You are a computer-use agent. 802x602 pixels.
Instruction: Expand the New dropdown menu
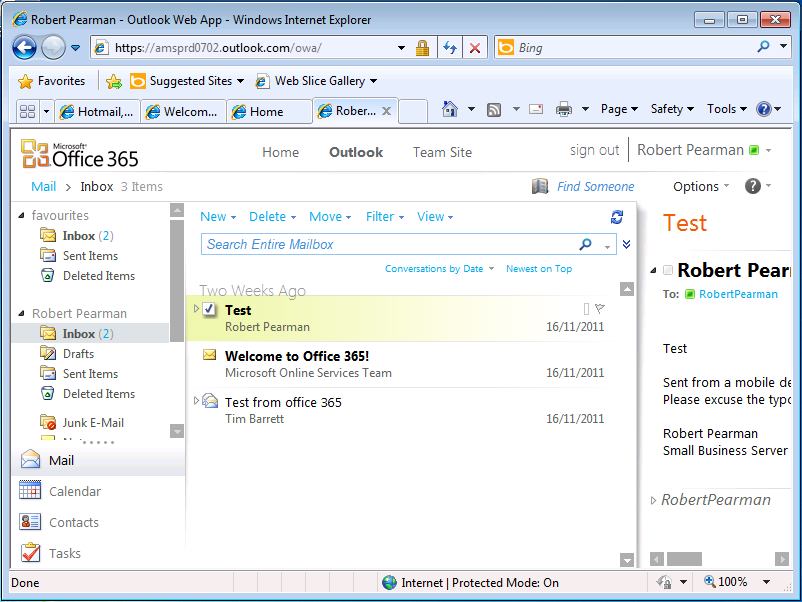coord(218,217)
